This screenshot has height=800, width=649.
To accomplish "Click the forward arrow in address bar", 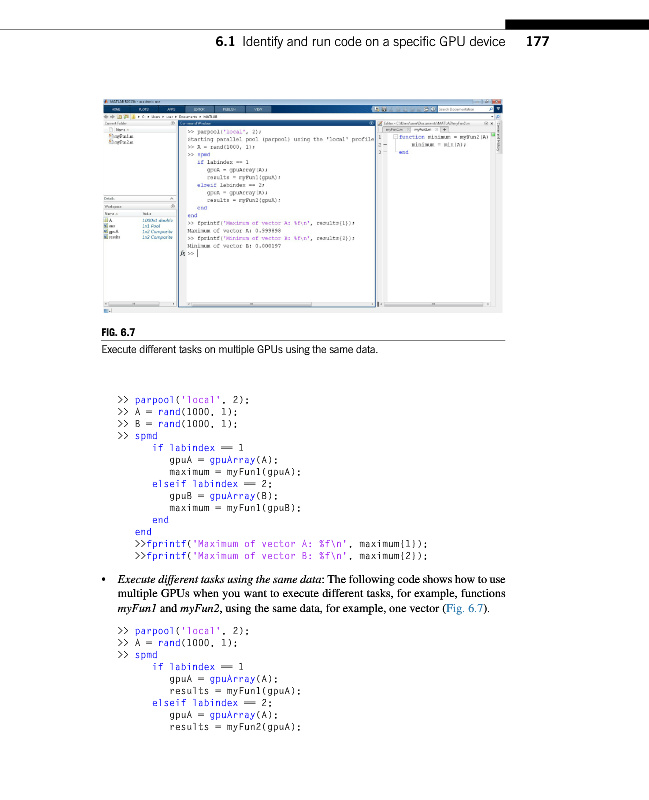I will pos(112,116).
